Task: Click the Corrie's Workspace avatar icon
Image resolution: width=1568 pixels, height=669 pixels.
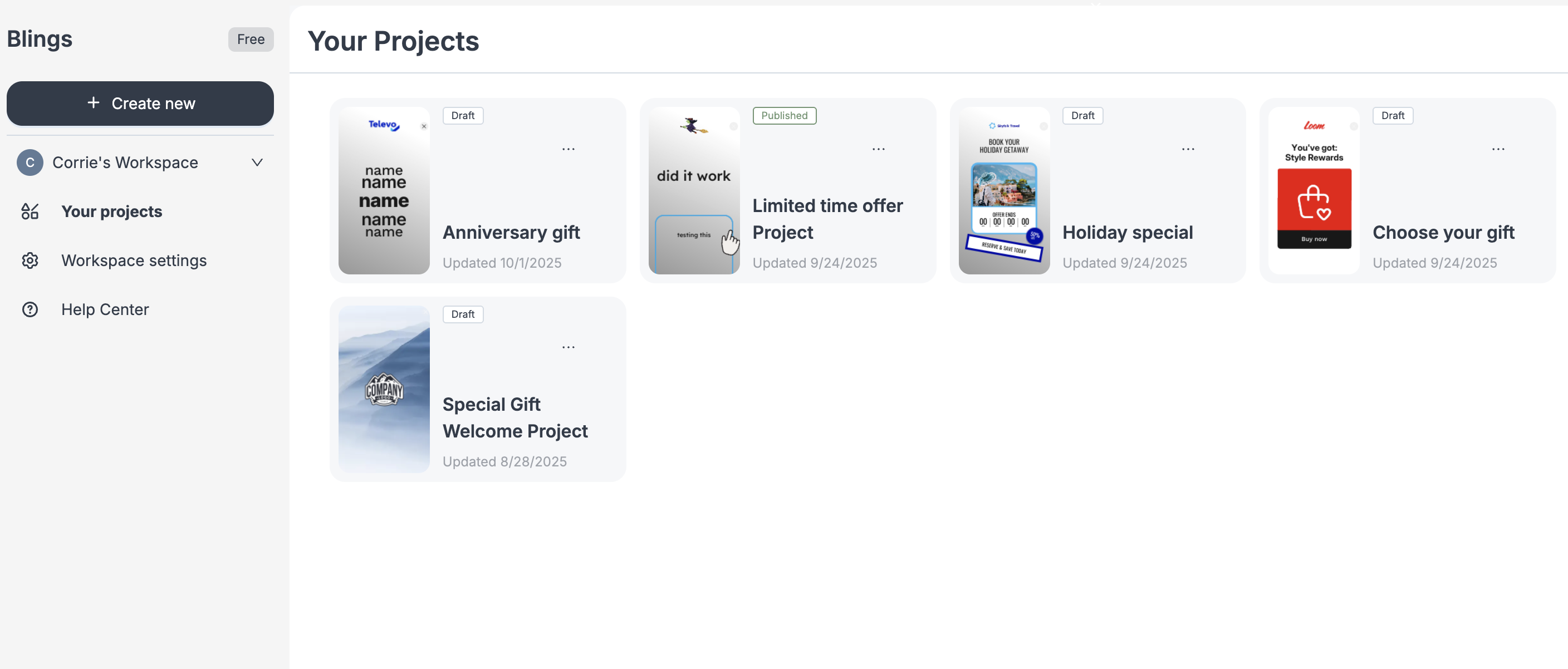Action: 30,163
